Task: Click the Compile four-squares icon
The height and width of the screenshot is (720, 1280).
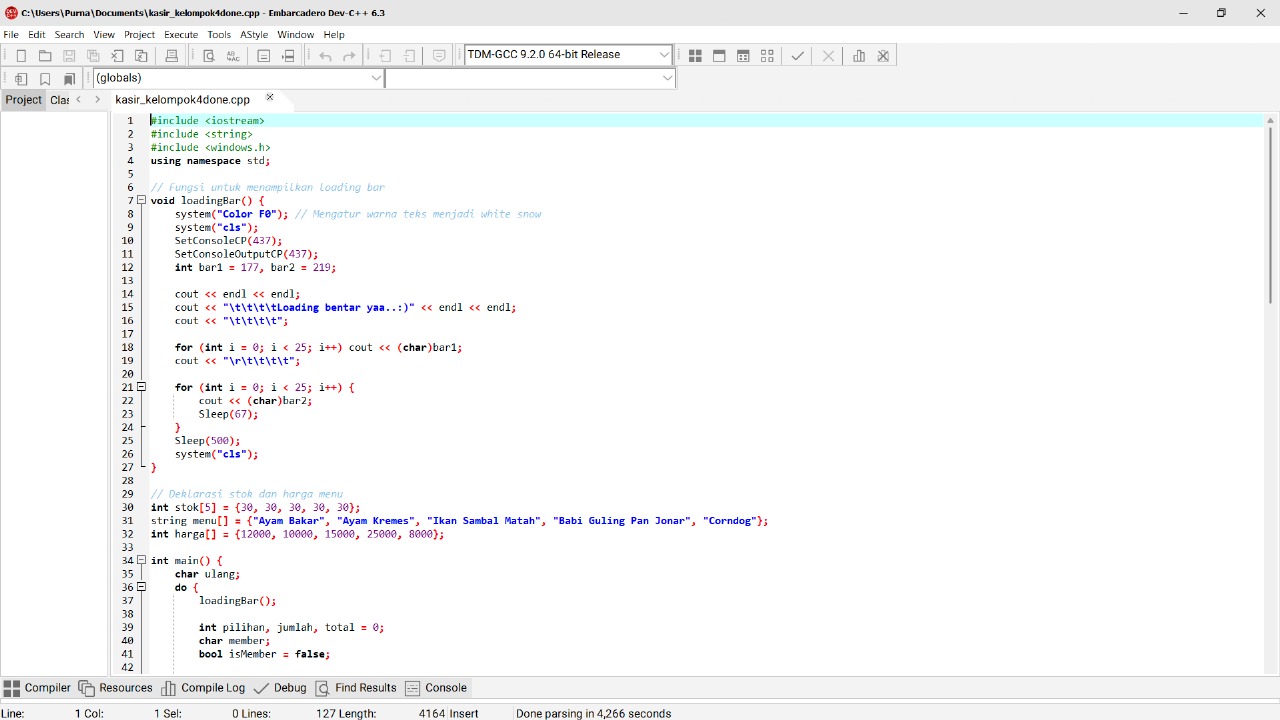Action: [695, 56]
